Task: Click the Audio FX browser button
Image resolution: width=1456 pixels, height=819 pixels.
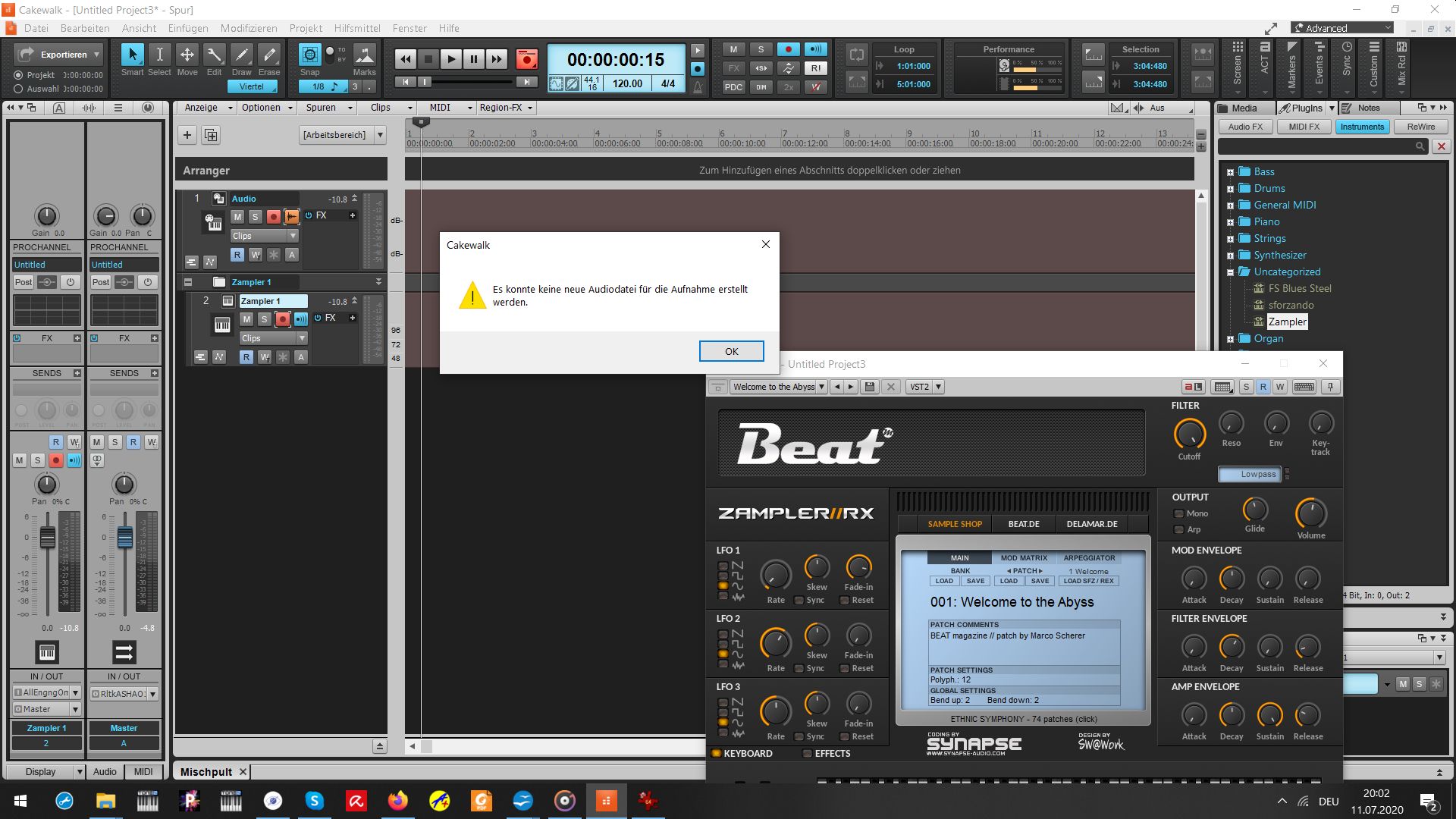Action: point(1245,127)
